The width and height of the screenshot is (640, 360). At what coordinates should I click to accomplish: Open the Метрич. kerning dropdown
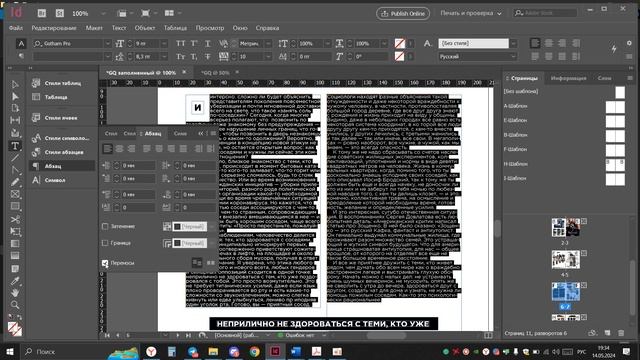268,43
